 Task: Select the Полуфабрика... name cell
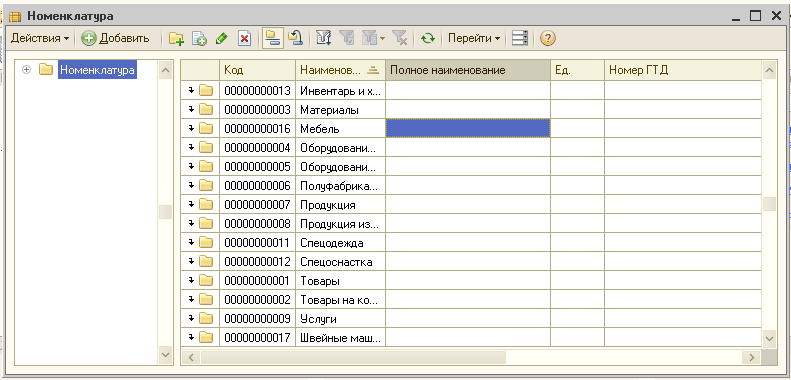point(341,186)
